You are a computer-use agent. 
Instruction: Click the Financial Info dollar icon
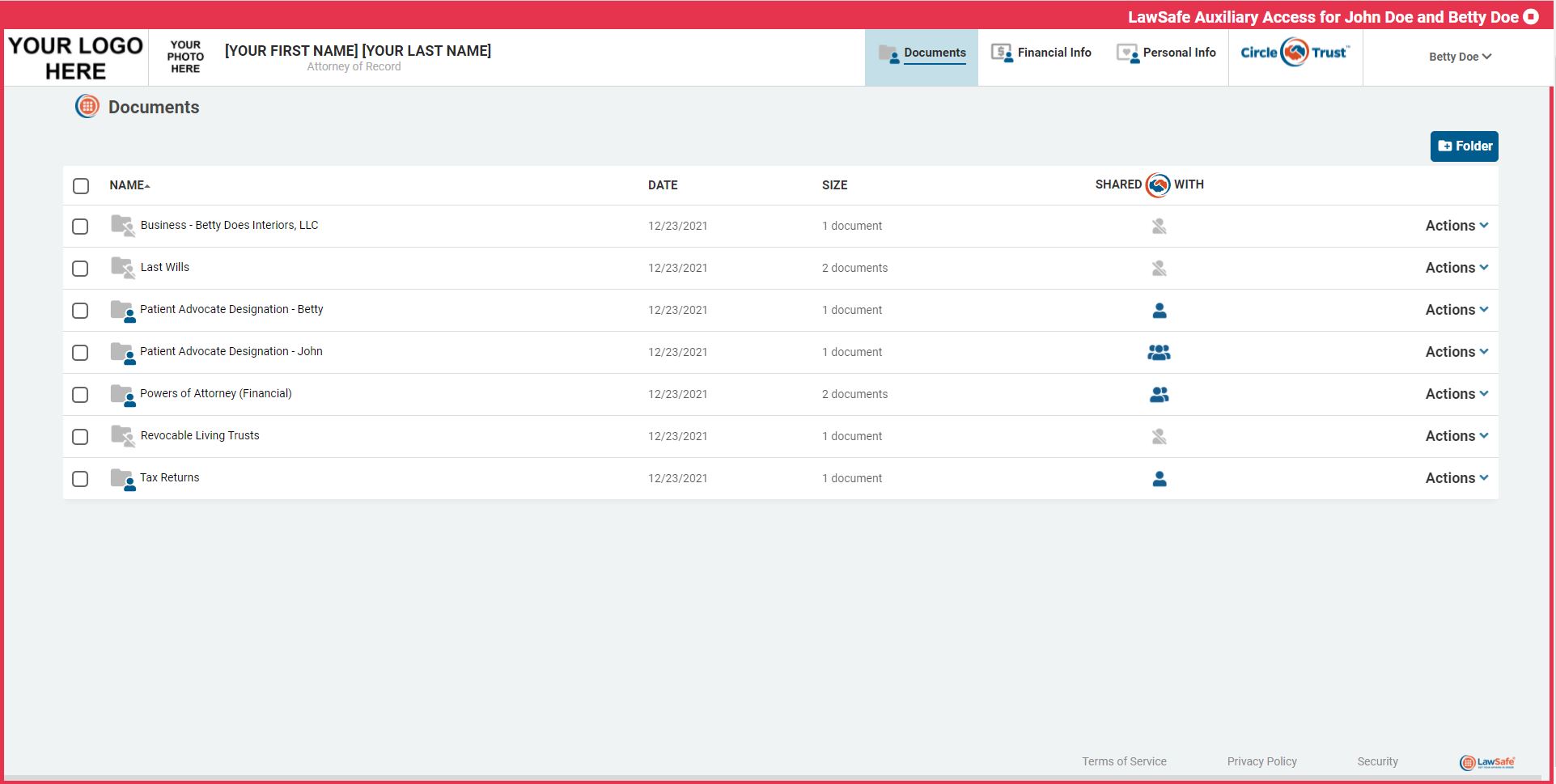pos(1003,52)
